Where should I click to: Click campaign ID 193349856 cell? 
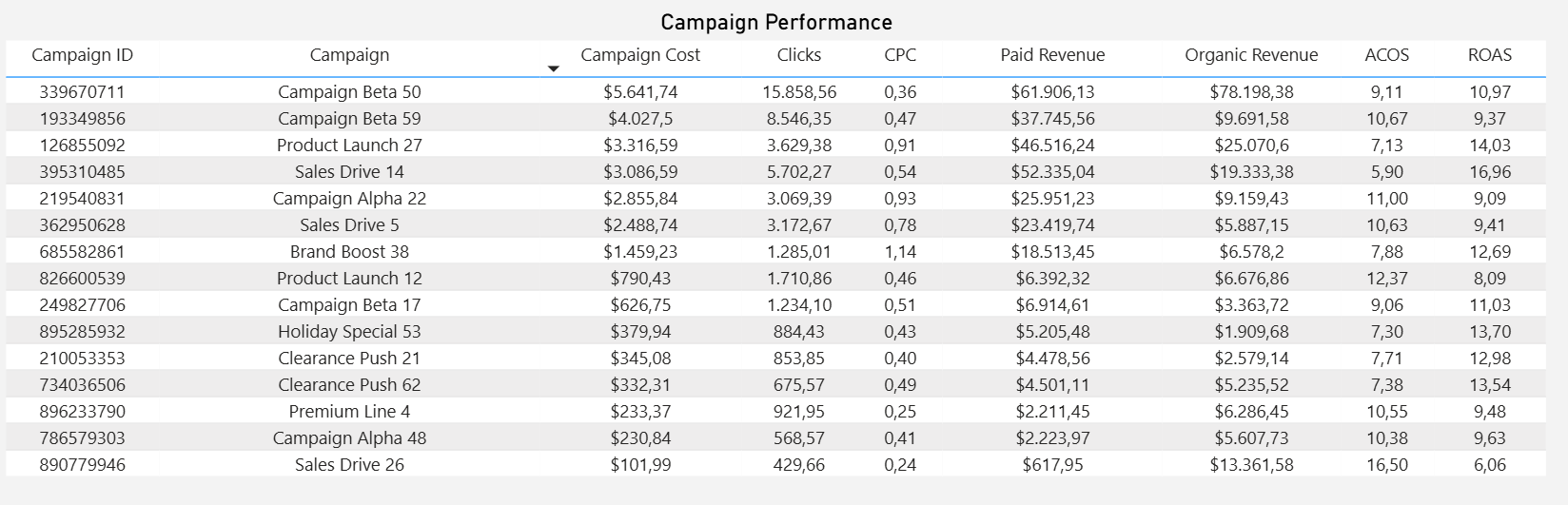click(x=82, y=119)
